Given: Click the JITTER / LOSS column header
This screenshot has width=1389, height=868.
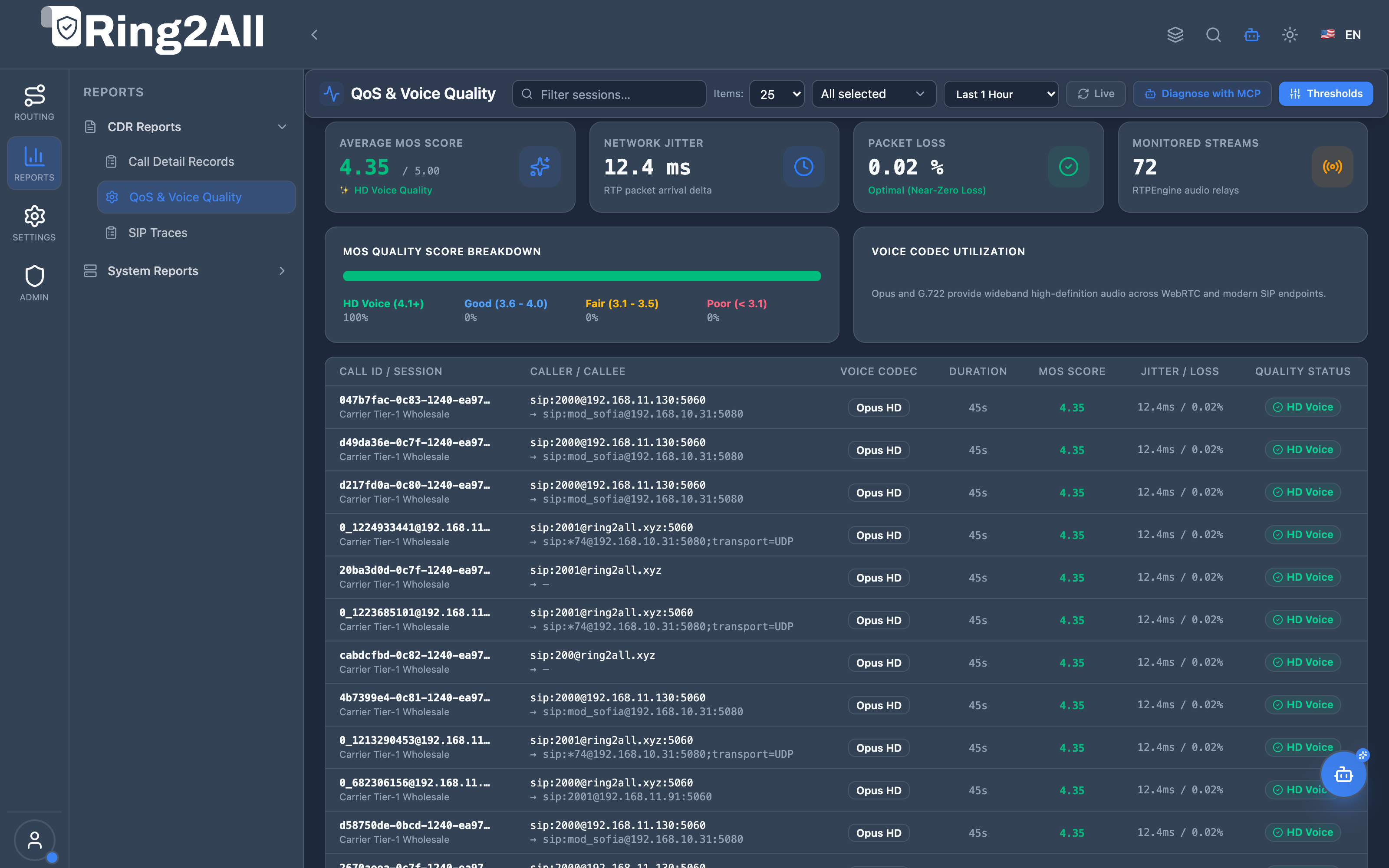Looking at the screenshot, I should click(1179, 372).
